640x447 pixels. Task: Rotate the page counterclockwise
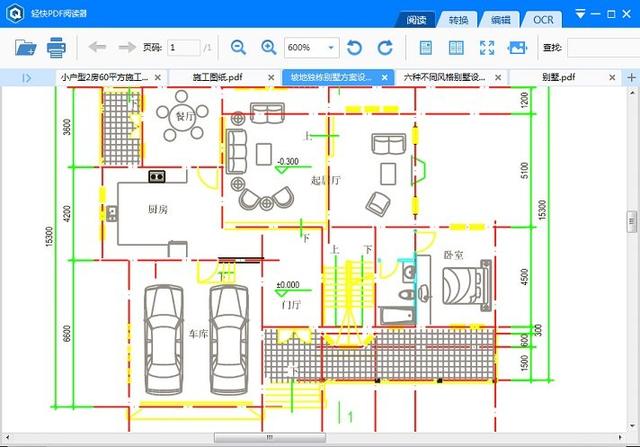pyautogui.click(x=354, y=48)
